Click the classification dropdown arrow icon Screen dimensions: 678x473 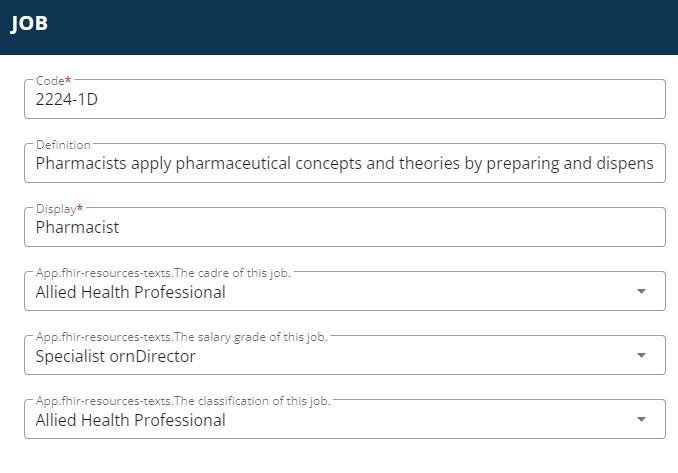click(641, 419)
